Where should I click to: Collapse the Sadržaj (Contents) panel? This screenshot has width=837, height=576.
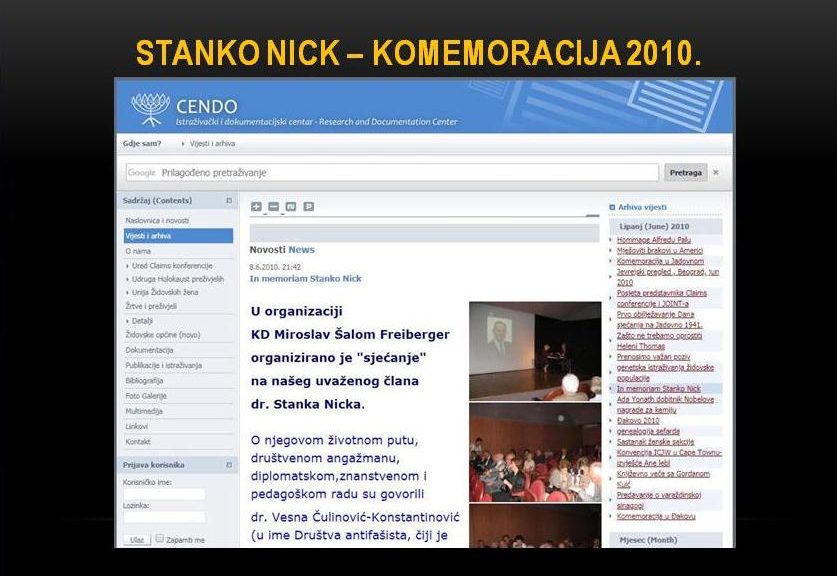pyautogui.click(x=229, y=200)
